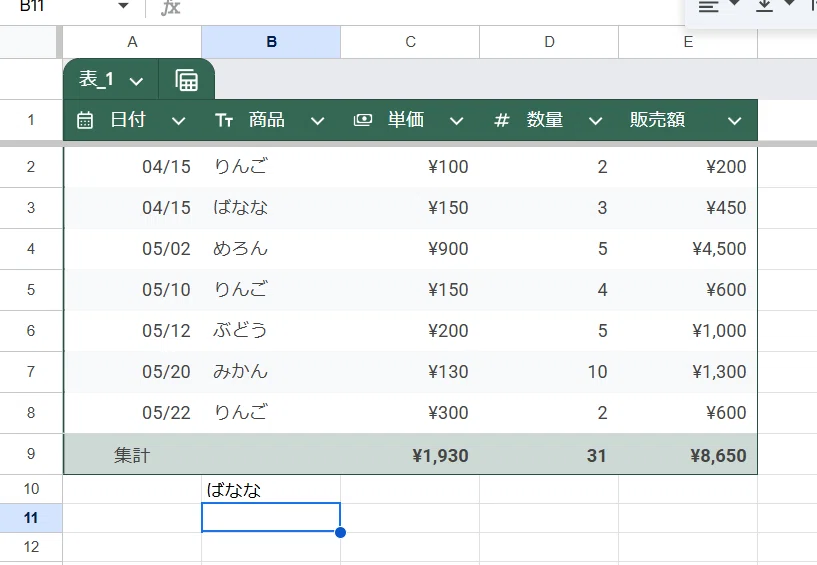Click the ¥300 unit price cell
Viewport: 817px width, 565px height.
point(410,413)
